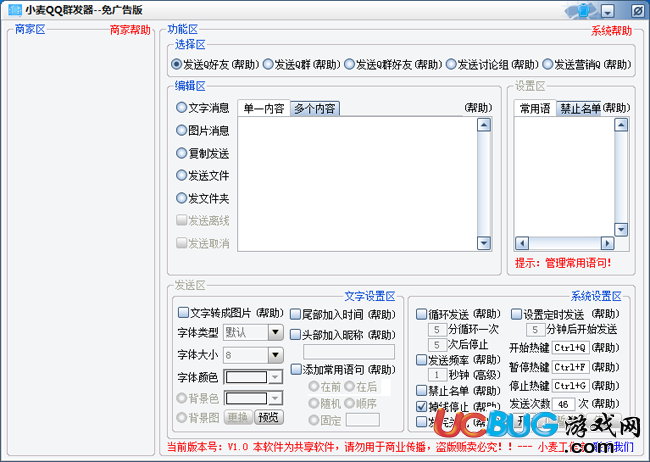The image size is (650, 462).
Task: Click the down arrow of the editor scrollbar
Action: 484,243
